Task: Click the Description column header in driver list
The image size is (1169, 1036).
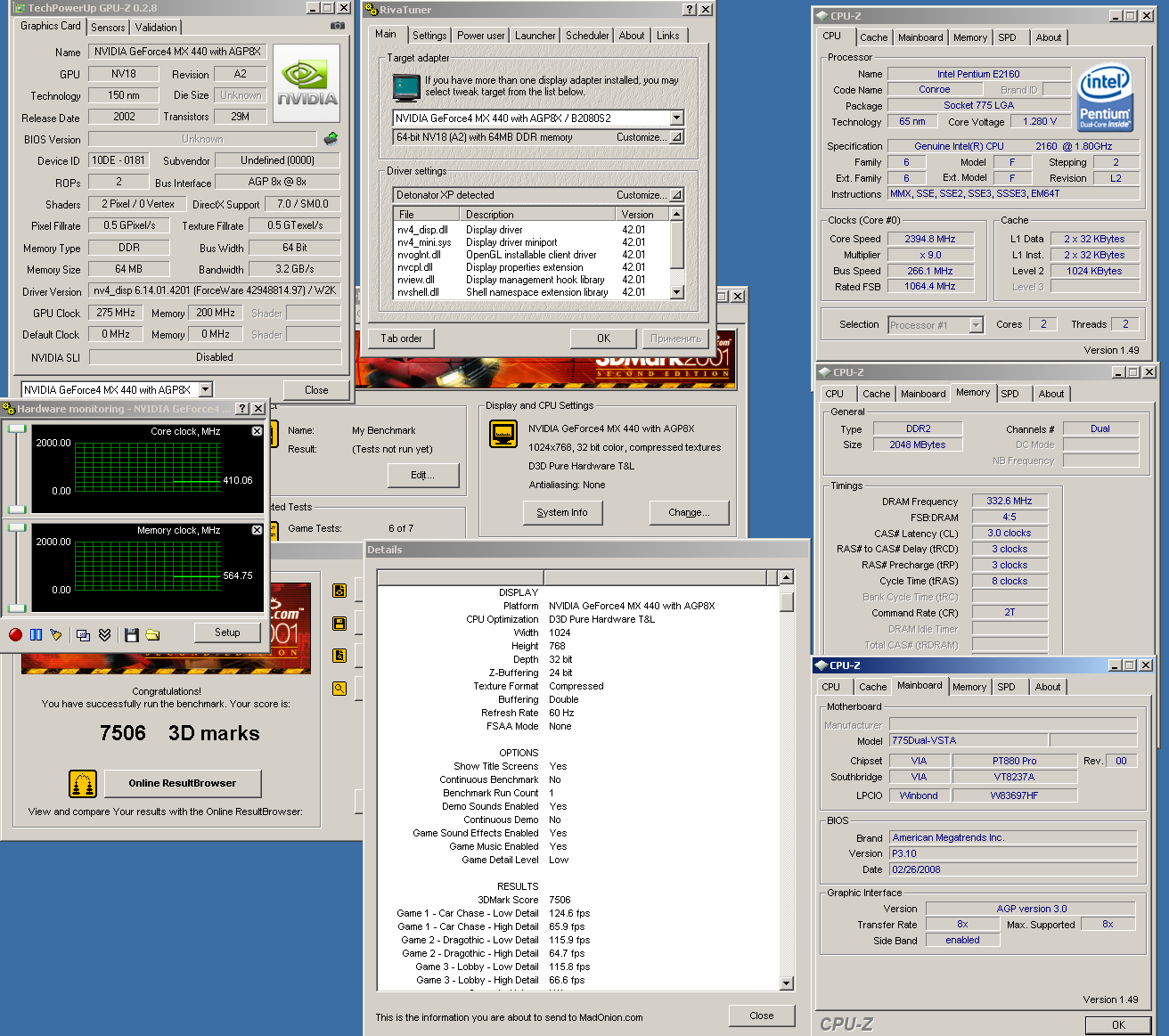Action: coord(538,215)
